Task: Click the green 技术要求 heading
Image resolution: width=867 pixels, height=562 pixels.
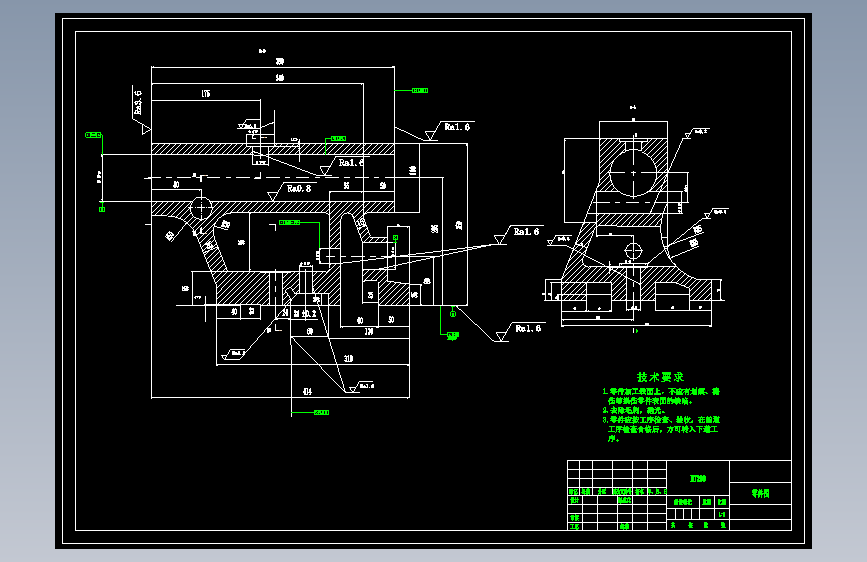Action: pos(660,377)
